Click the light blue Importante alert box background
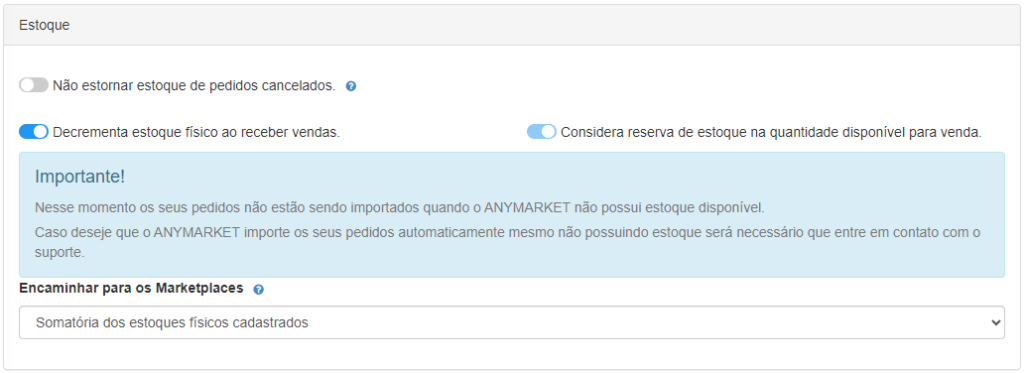The height and width of the screenshot is (373, 1024). 512,215
